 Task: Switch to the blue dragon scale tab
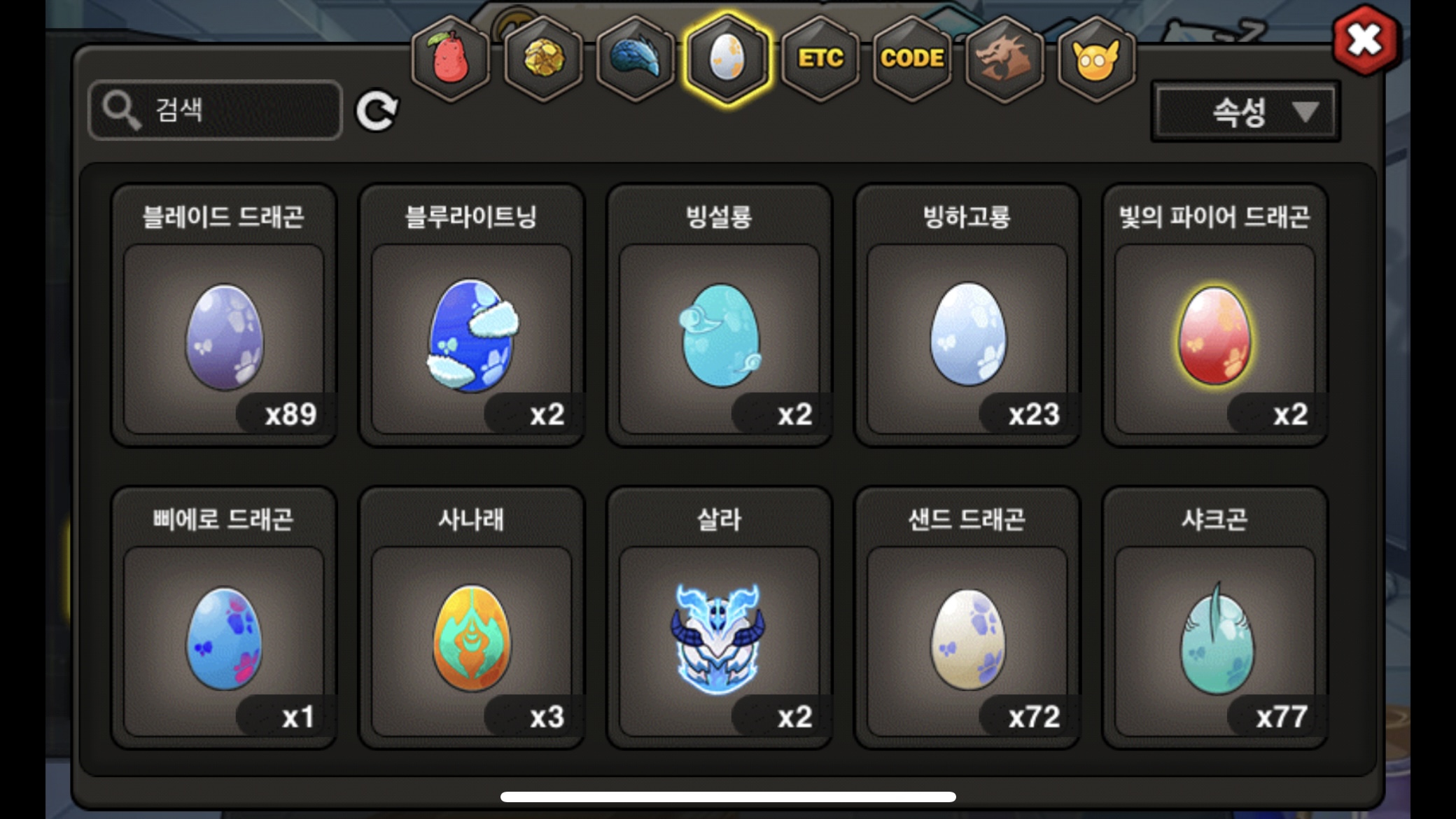[636, 59]
